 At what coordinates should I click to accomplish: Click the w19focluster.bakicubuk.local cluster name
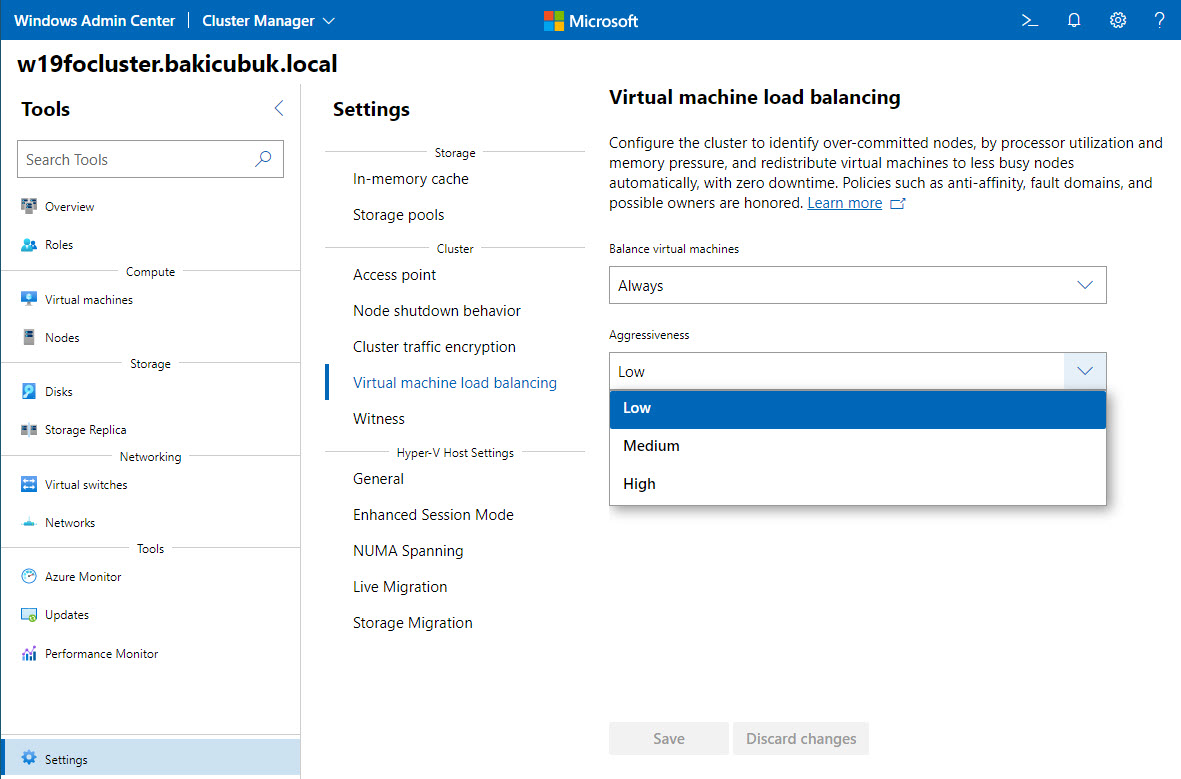pos(177,63)
